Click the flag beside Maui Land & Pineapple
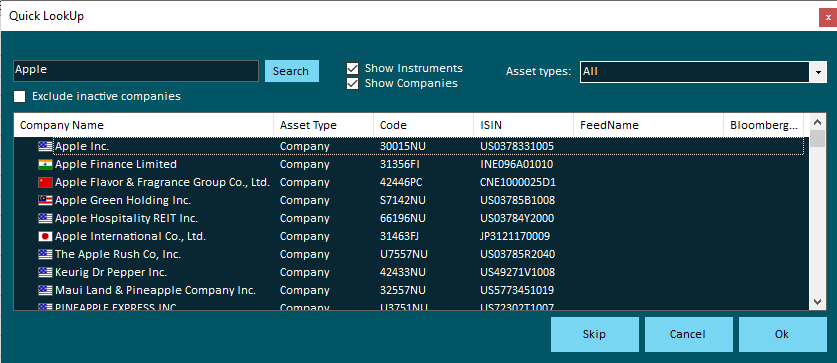837x363 pixels. [x=45, y=291]
